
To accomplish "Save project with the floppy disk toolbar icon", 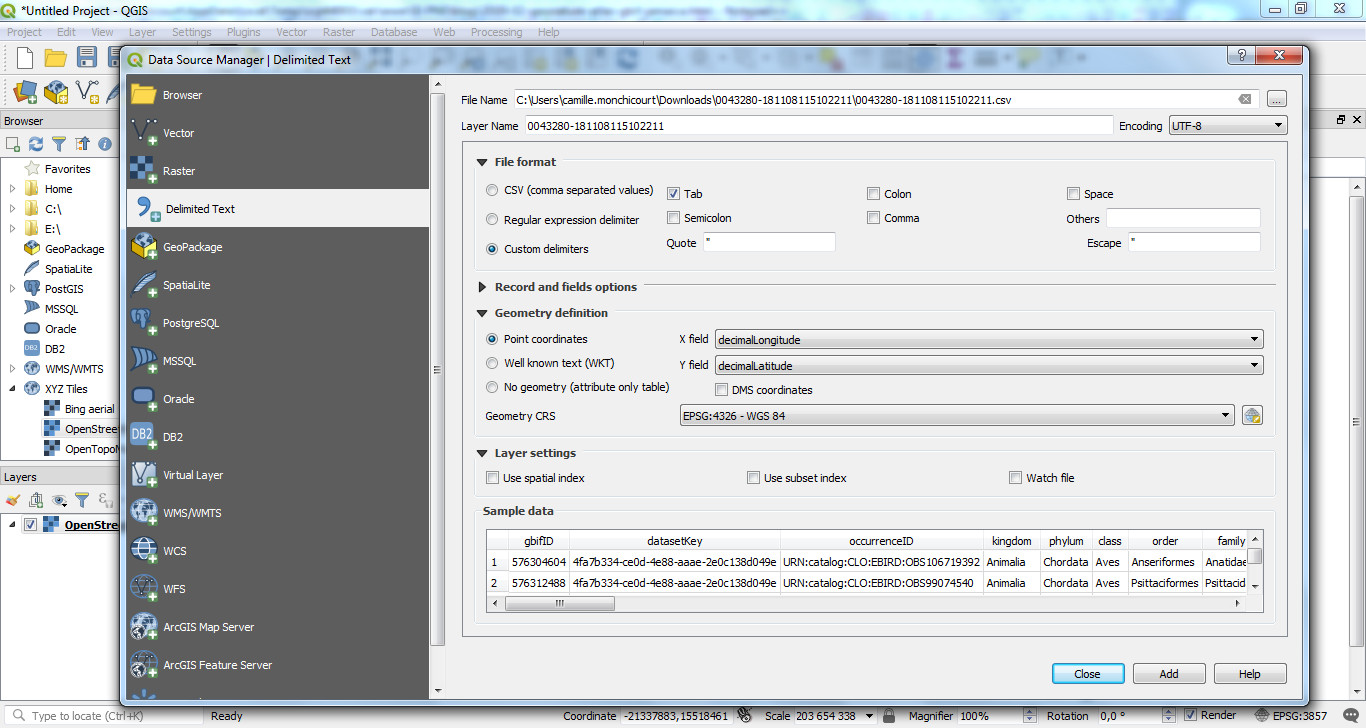I will 86,57.
